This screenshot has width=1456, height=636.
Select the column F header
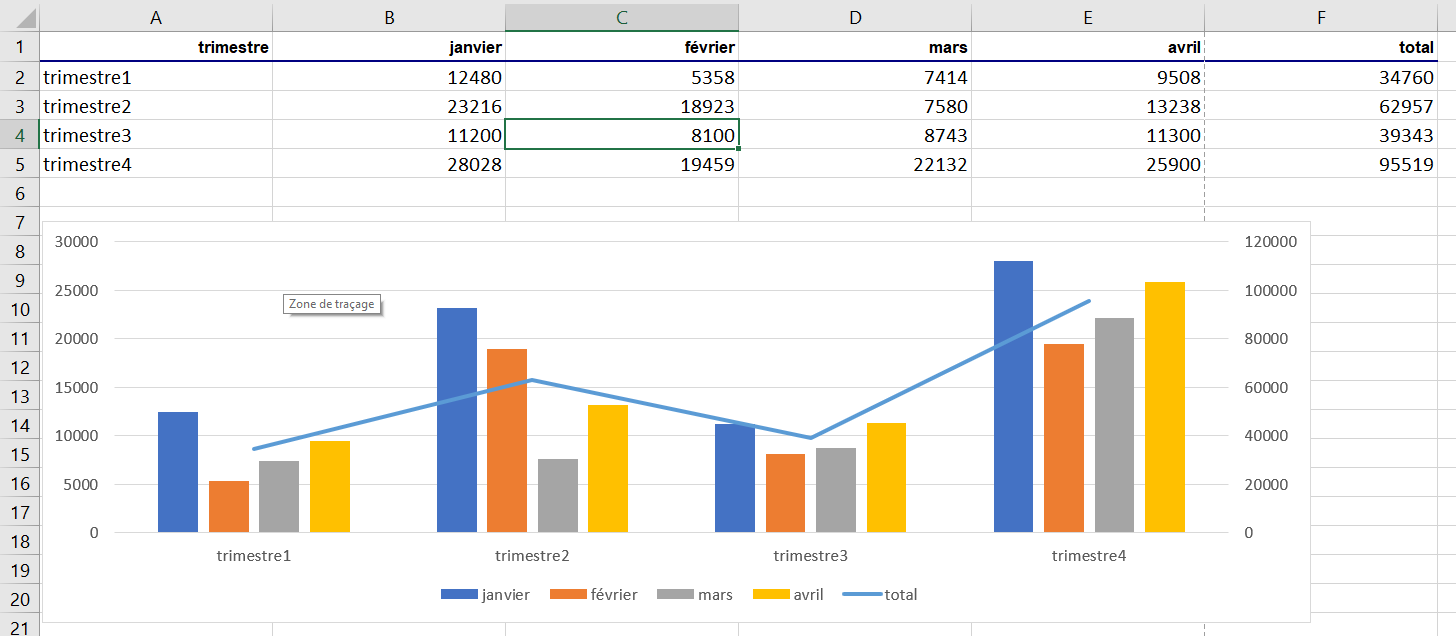pos(1322,17)
